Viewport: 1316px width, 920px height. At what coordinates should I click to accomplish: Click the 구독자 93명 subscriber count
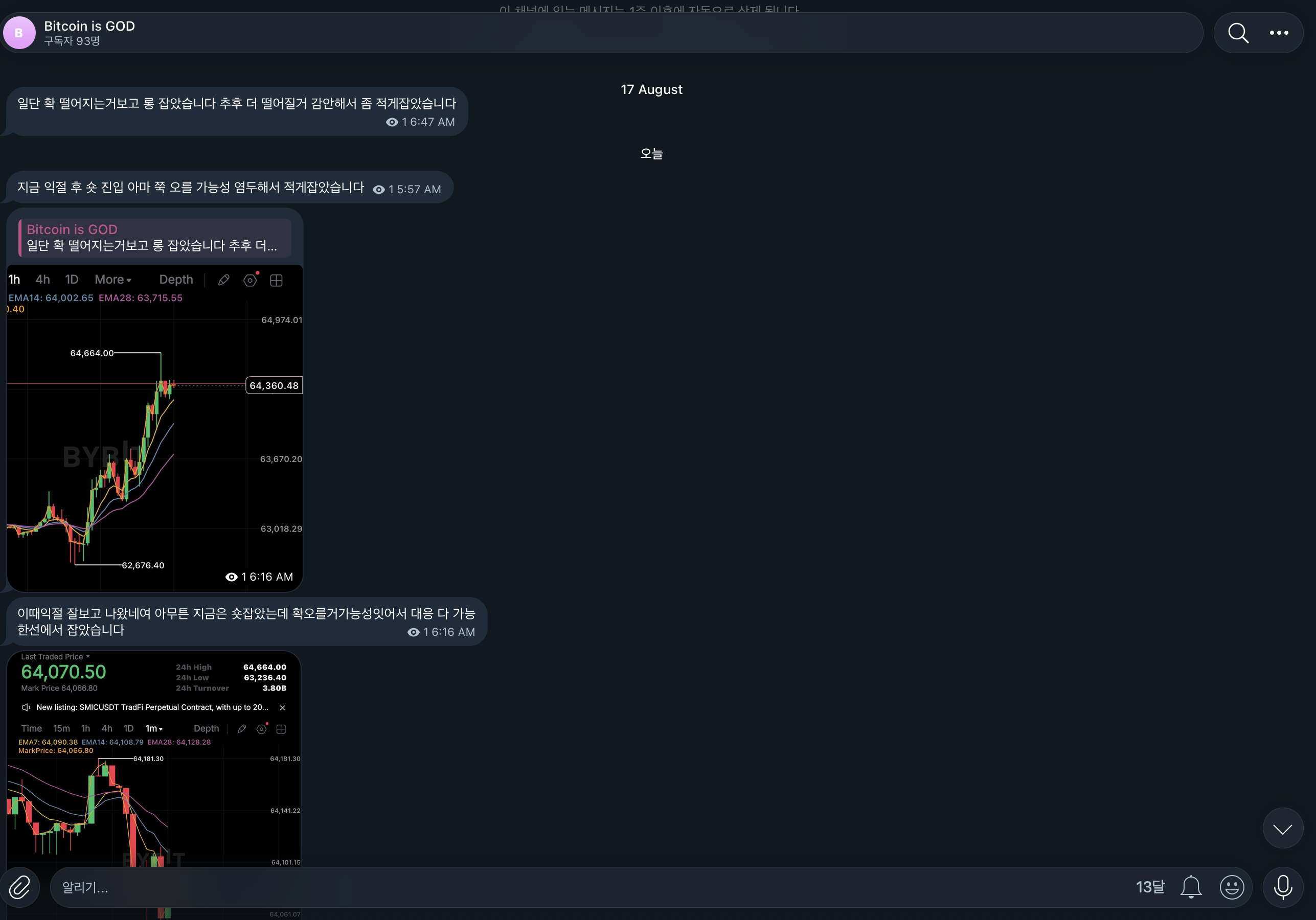[72, 41]
